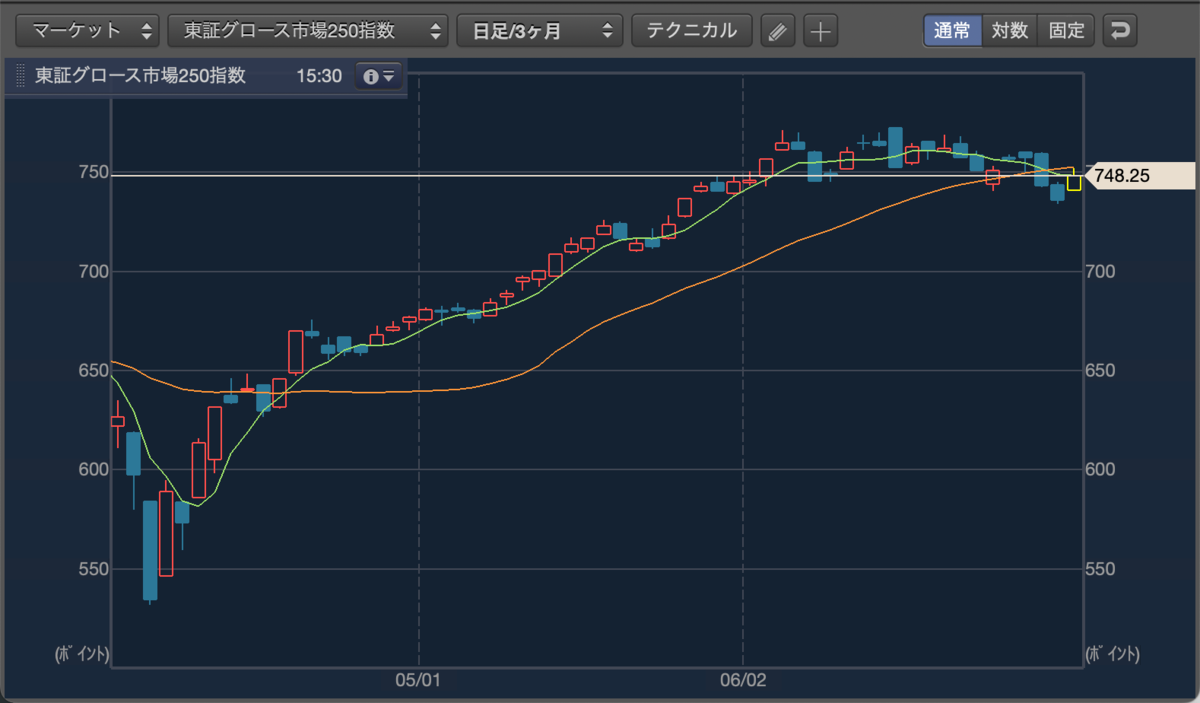Click the left axis 750 label
The height and width of the screenshot is (703, 1200).
click(92, 172)
